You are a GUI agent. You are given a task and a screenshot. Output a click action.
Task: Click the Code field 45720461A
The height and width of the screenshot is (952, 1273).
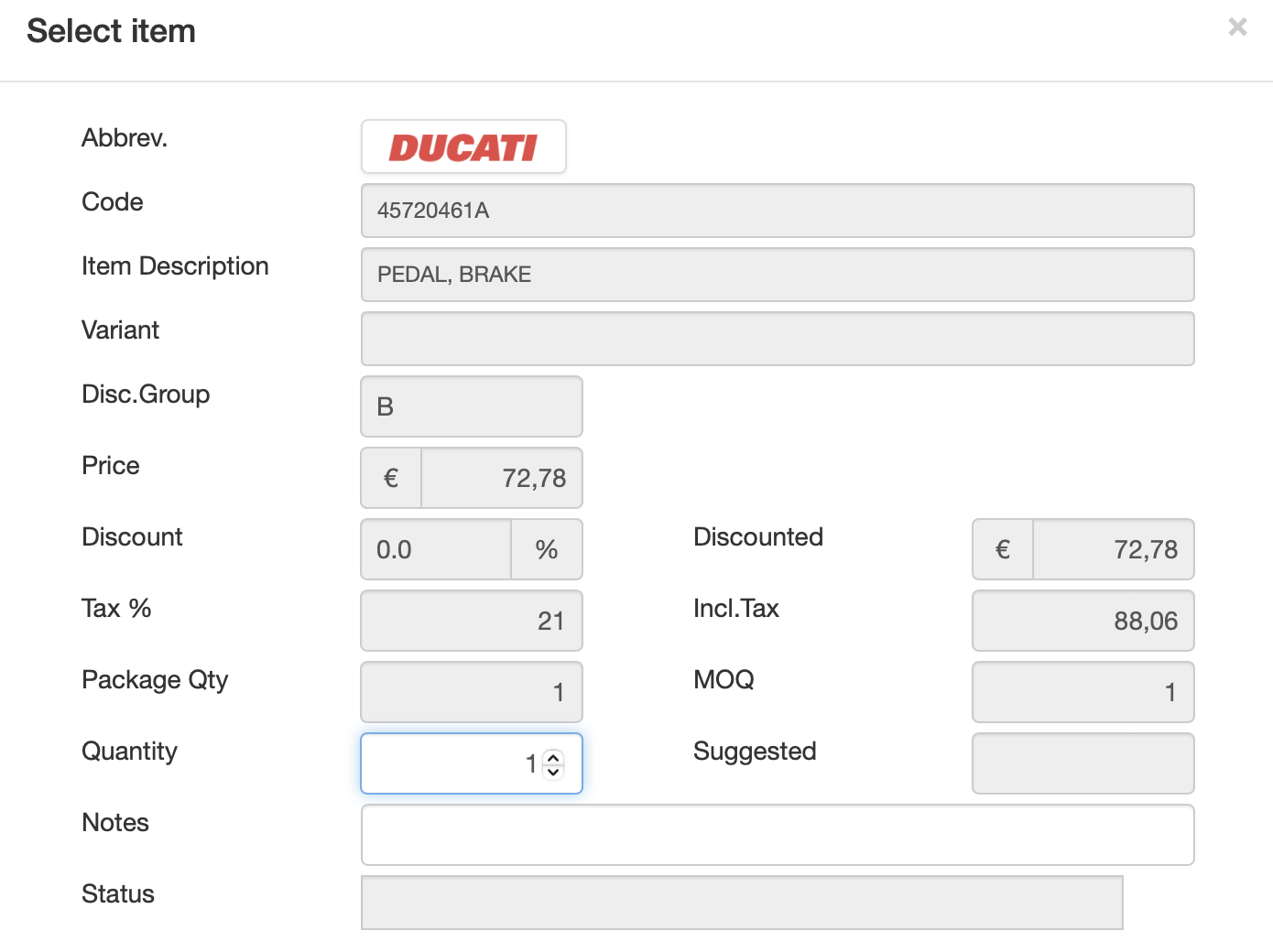pos(777,211)
